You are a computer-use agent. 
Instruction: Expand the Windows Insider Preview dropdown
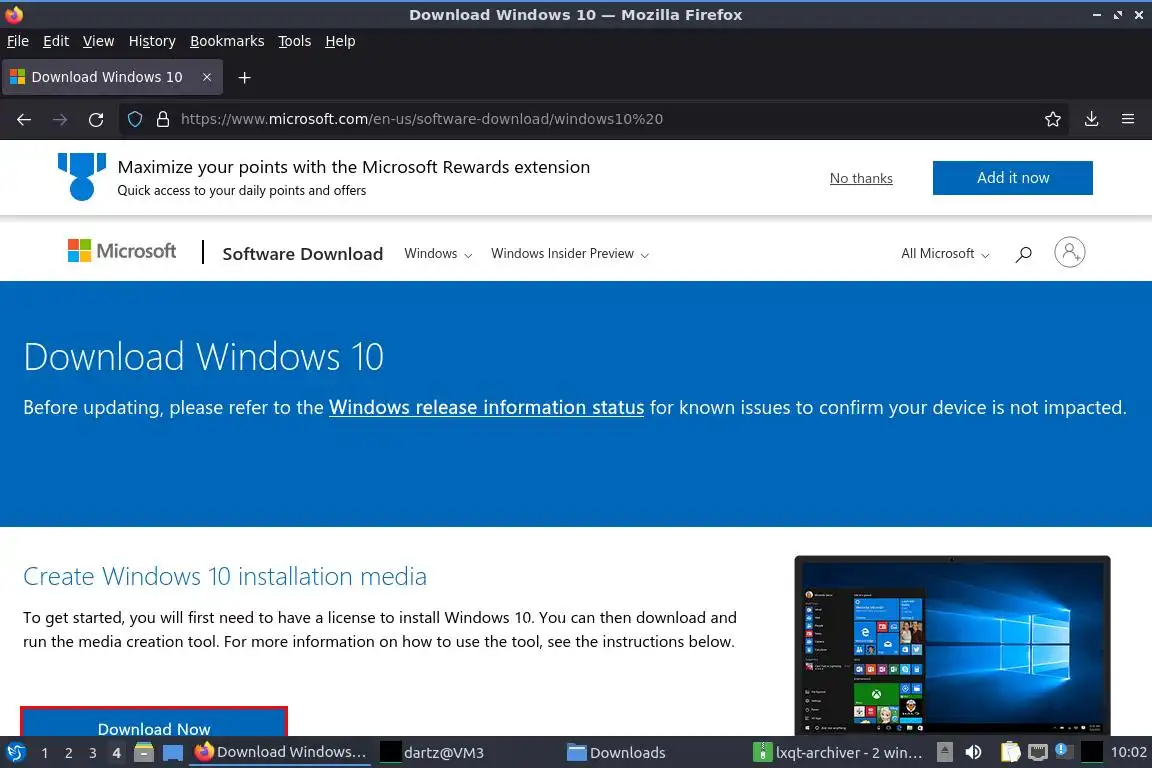click(570, 254)
